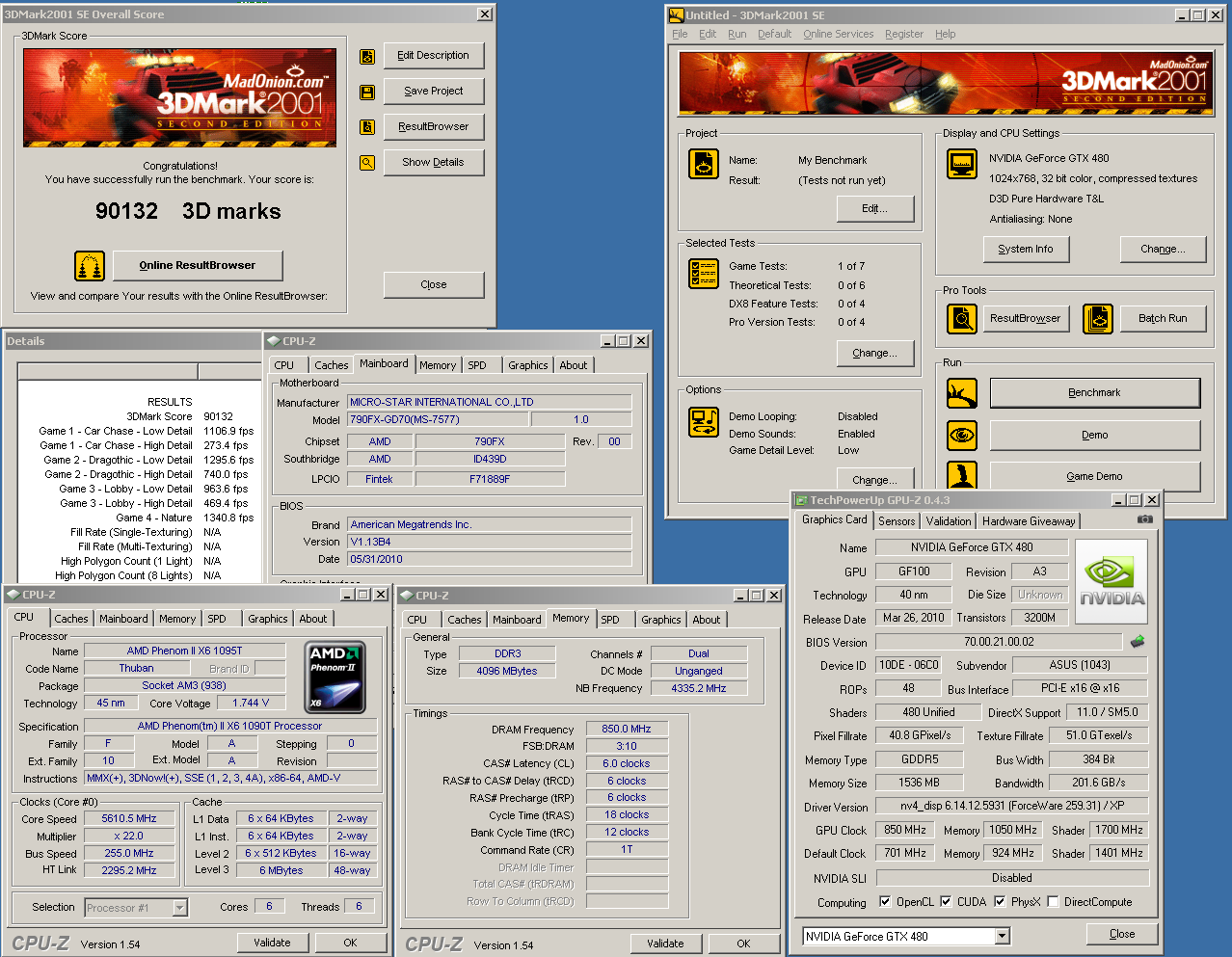
Task: Click the Core Speed 5610.5 MHz field
Action: (x=129, y=819)
